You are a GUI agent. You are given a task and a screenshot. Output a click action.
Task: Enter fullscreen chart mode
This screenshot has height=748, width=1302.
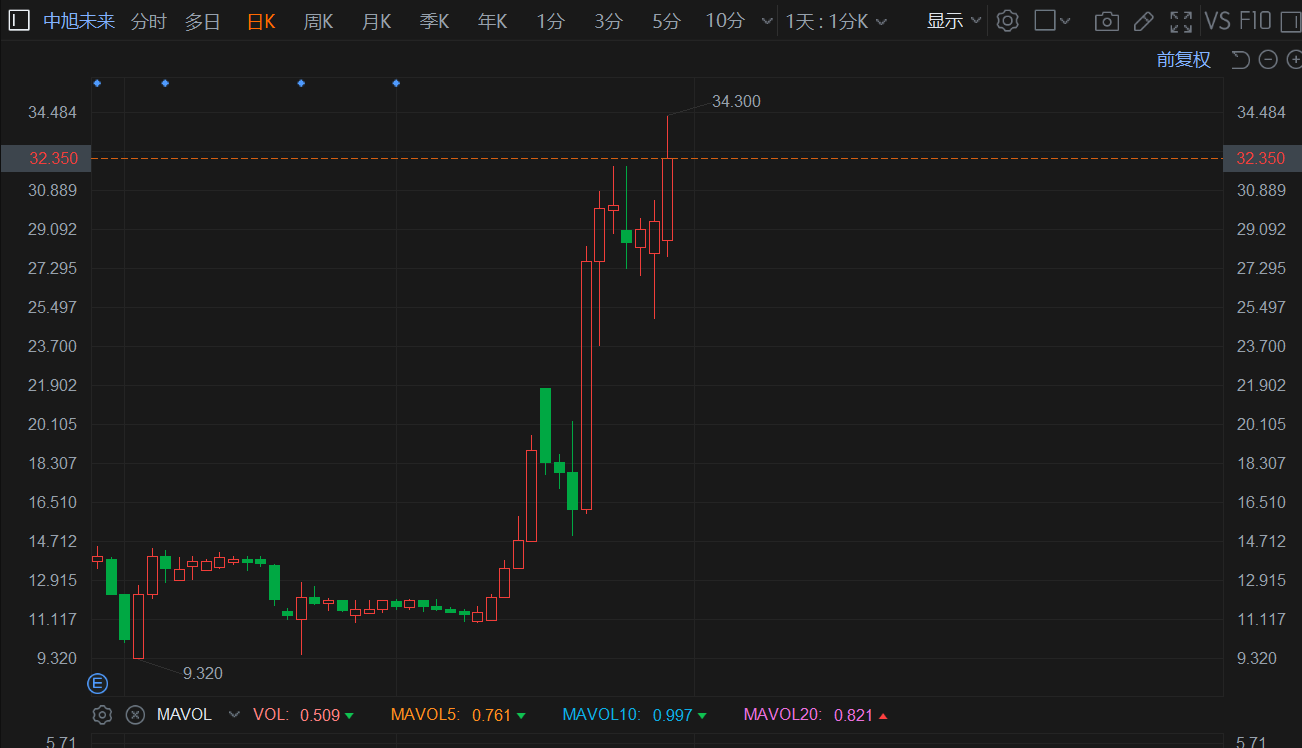[x=1181, y=21]
